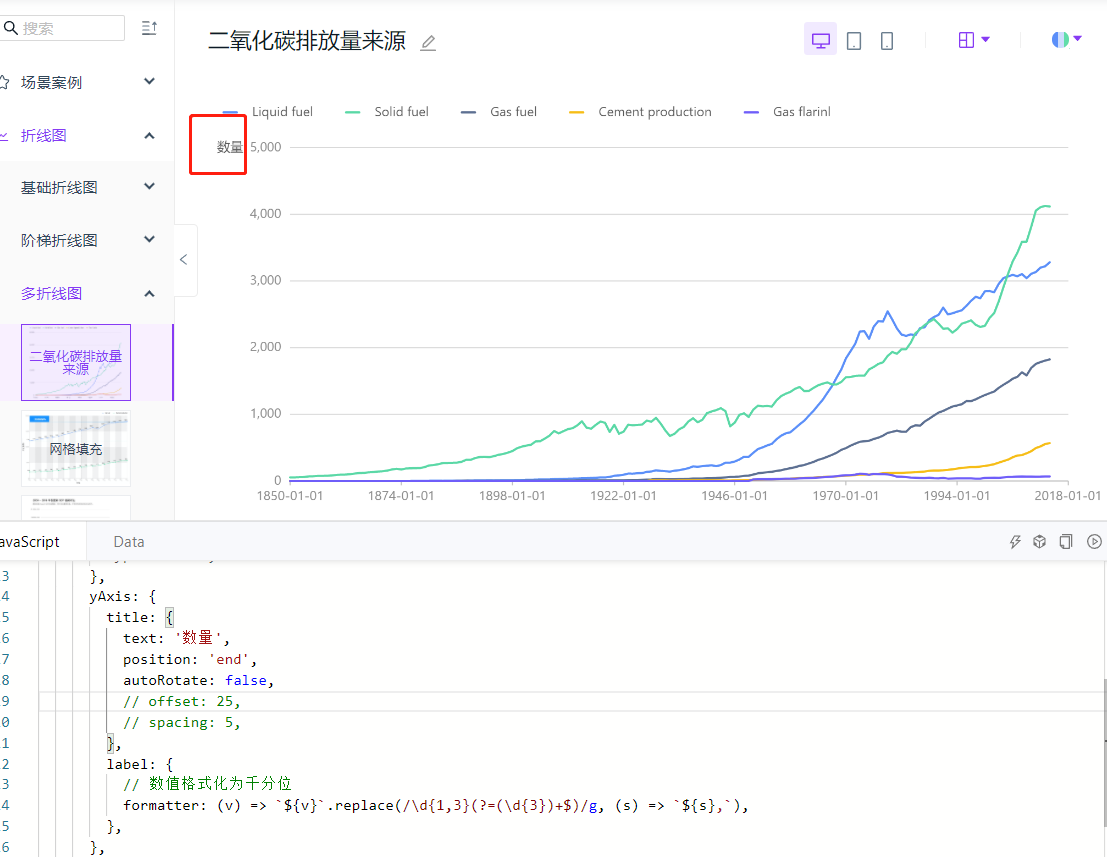This screenshot has width=1107, height=857.
Task: Open the theme color picker dropdown
Action: click(1065, 40)
